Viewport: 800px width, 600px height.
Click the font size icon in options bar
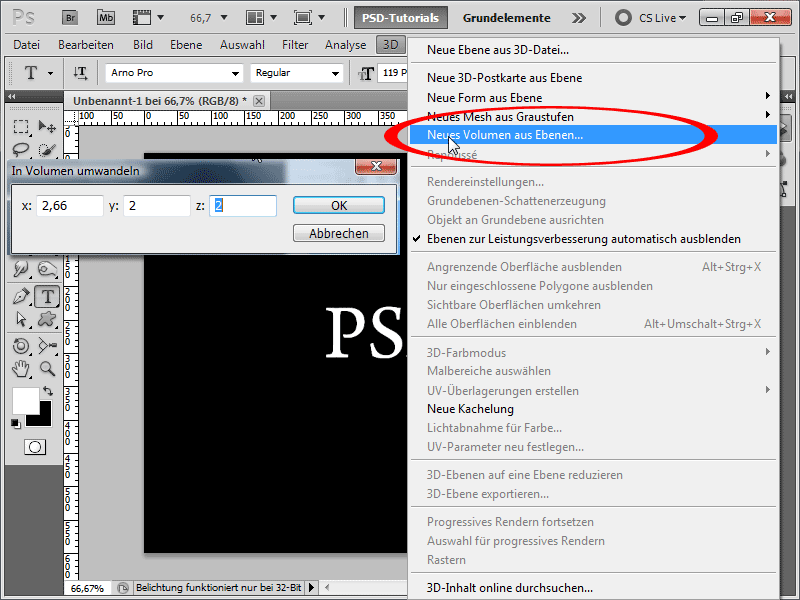(x=366, y=73)
